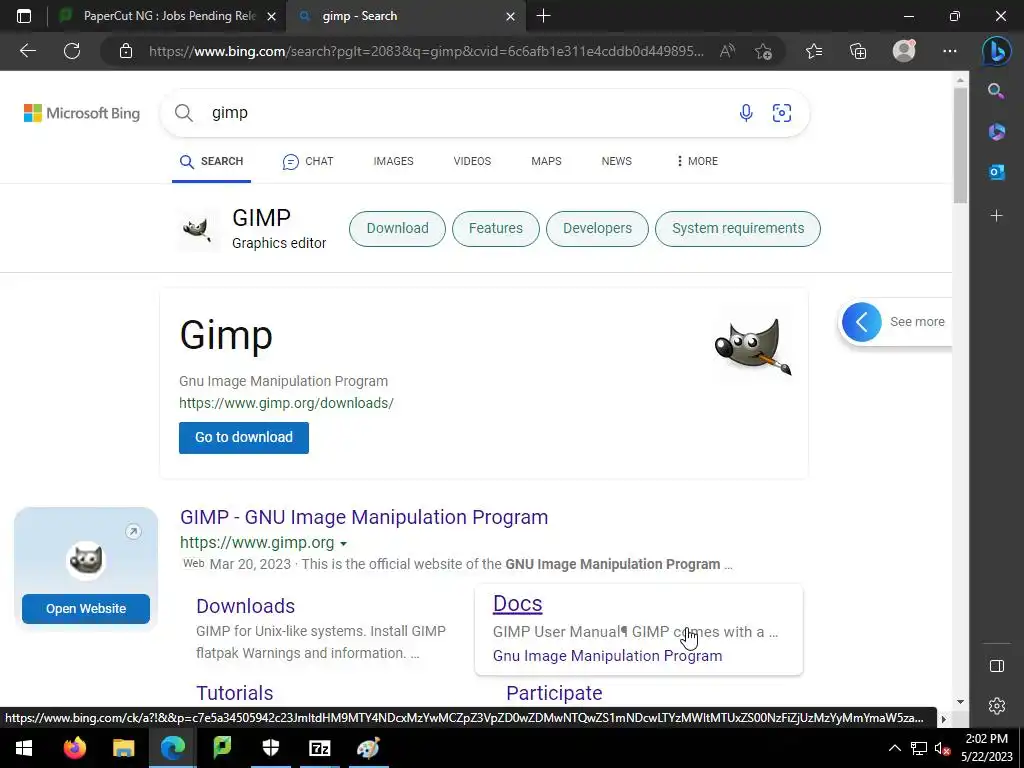Image resolution: width=1024 pixels, height=768 pixels.
Task: Open the tab actions menu icon
Action: [x=24, y=16]
